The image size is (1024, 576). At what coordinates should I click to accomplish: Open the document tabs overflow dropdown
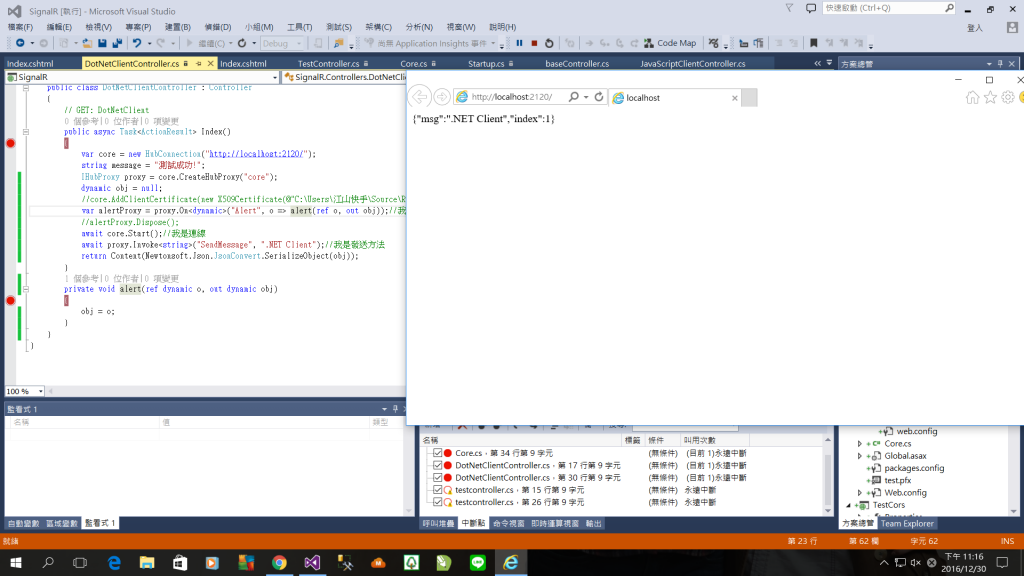click(829, 63)
